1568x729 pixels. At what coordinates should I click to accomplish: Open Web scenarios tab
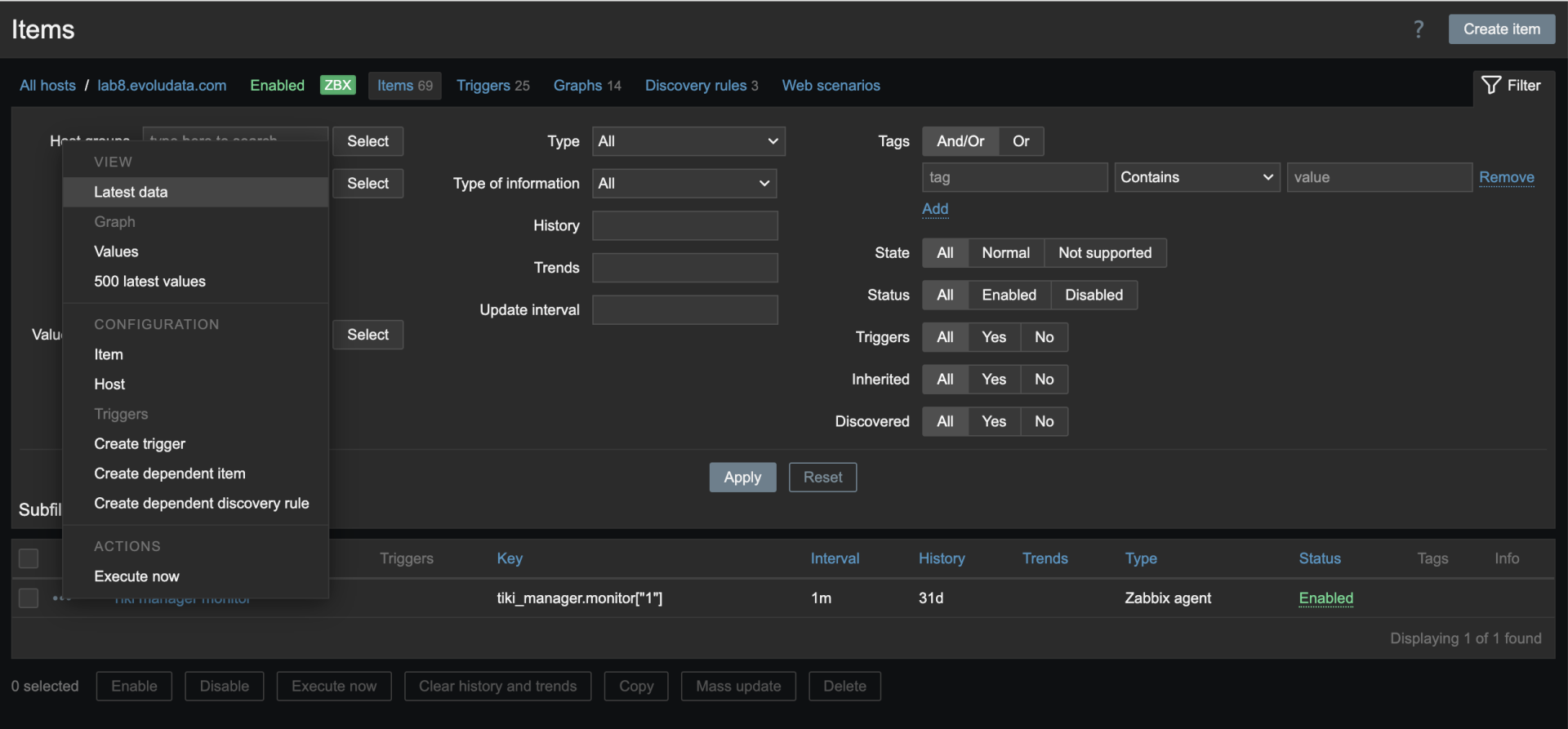tap(831, 86)
